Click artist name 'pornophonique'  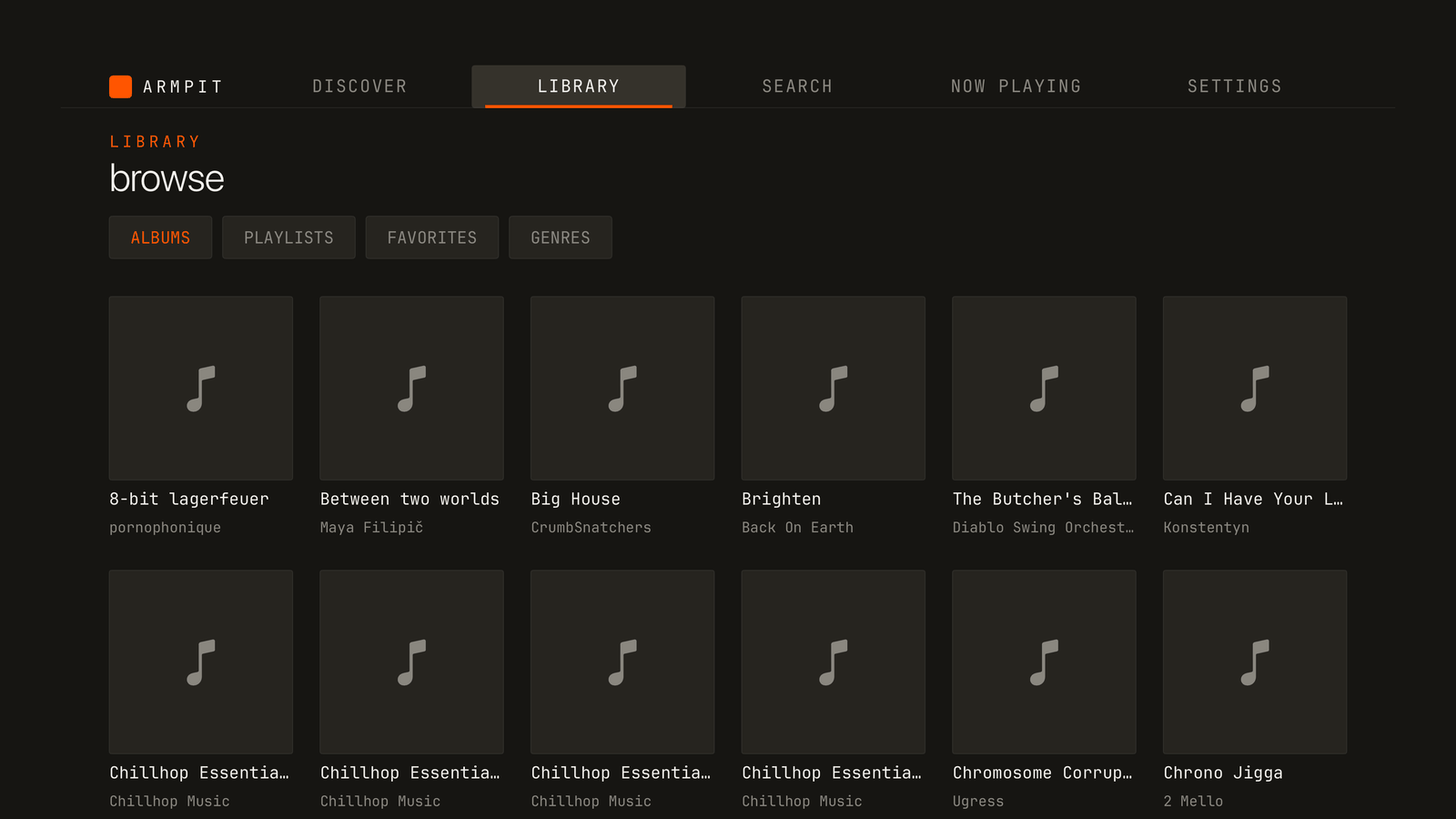165,528
